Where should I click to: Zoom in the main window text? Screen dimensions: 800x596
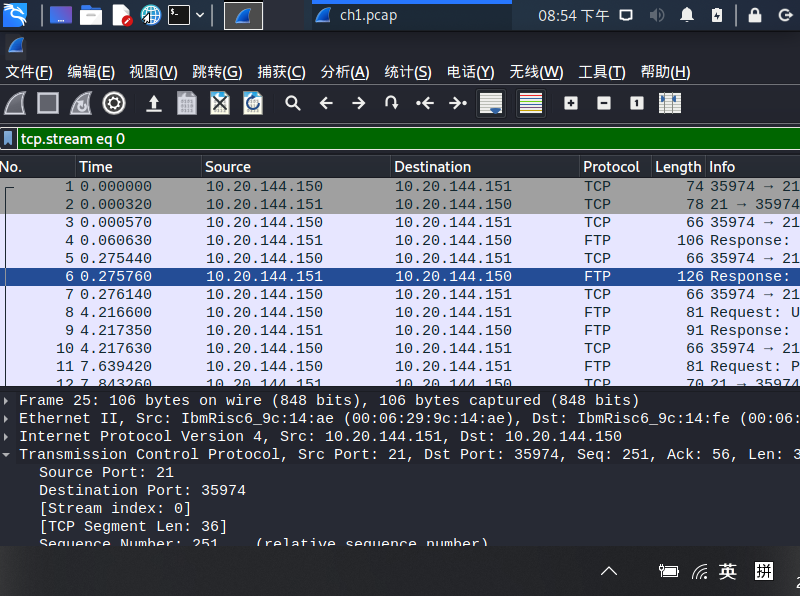point(571,104)
